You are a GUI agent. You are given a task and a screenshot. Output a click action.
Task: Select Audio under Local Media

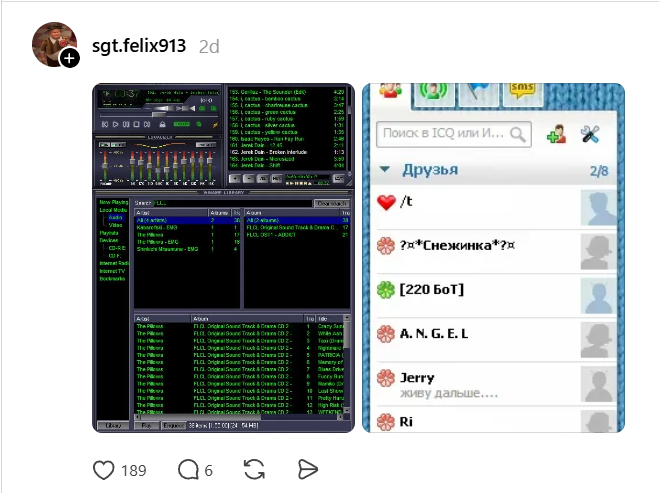coord(115,217)
